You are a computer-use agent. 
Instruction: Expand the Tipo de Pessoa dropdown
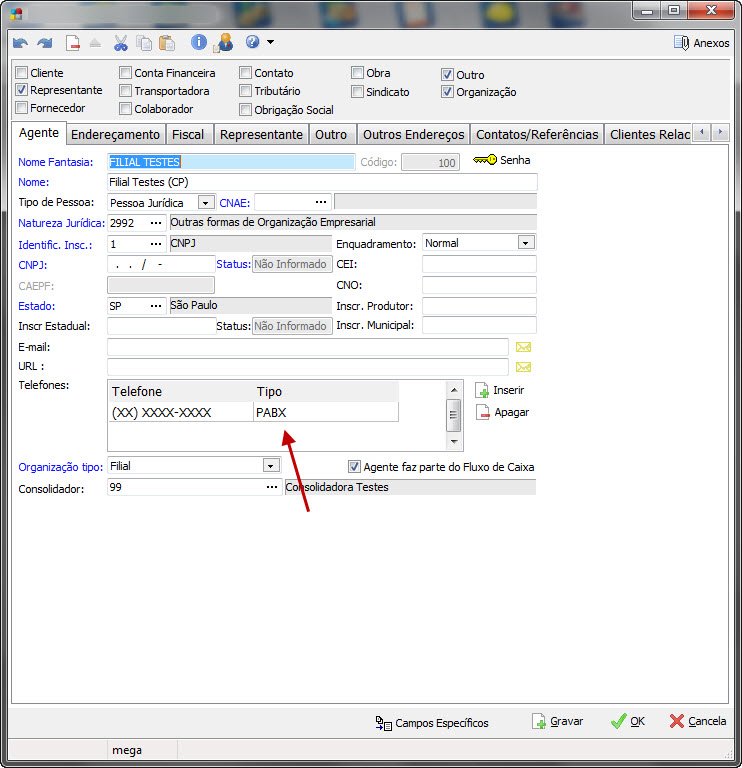[206, 202]
